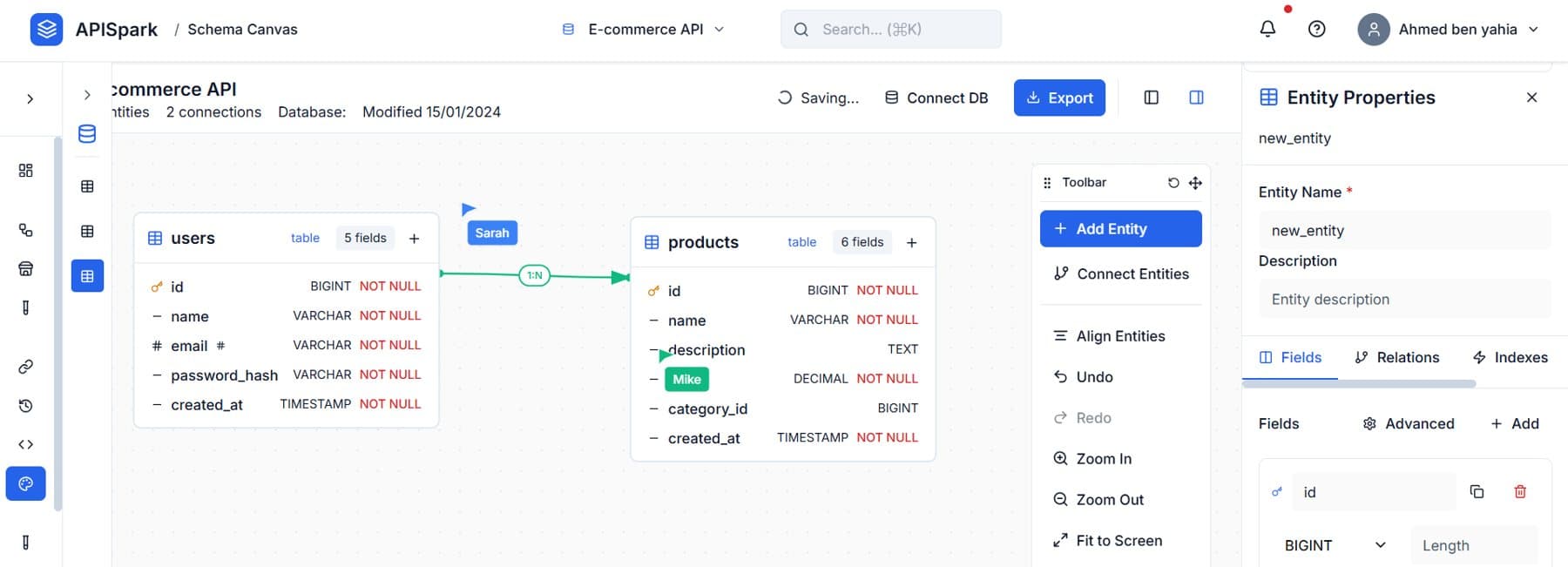The width and height of the screenshot is (1568, 567).
Task: Click the blue Export button
Action: [1059, 98]
